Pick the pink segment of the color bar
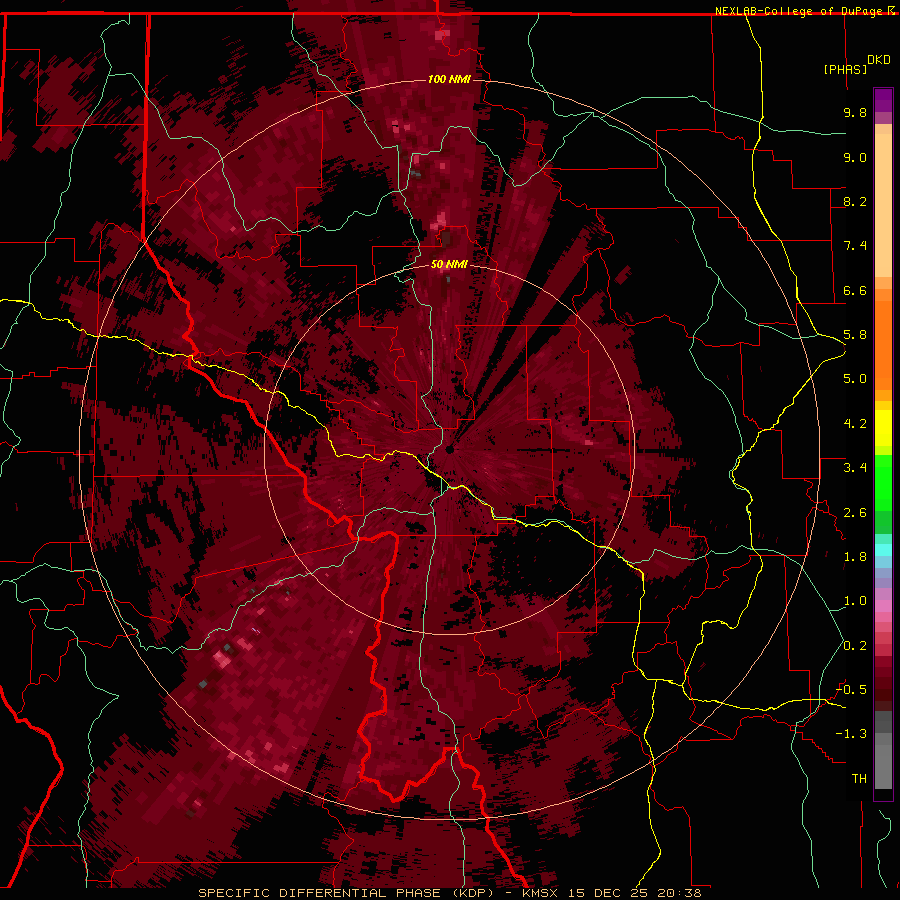This screenshot has width=900, height=900. pyautogui.click(x=883, y=606)
